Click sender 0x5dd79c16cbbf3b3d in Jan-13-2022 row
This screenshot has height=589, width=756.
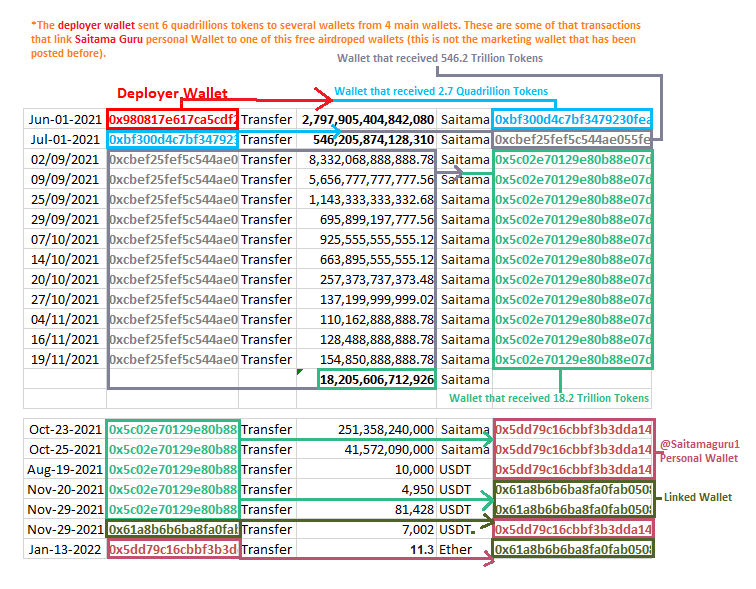(x=173, y=549)
